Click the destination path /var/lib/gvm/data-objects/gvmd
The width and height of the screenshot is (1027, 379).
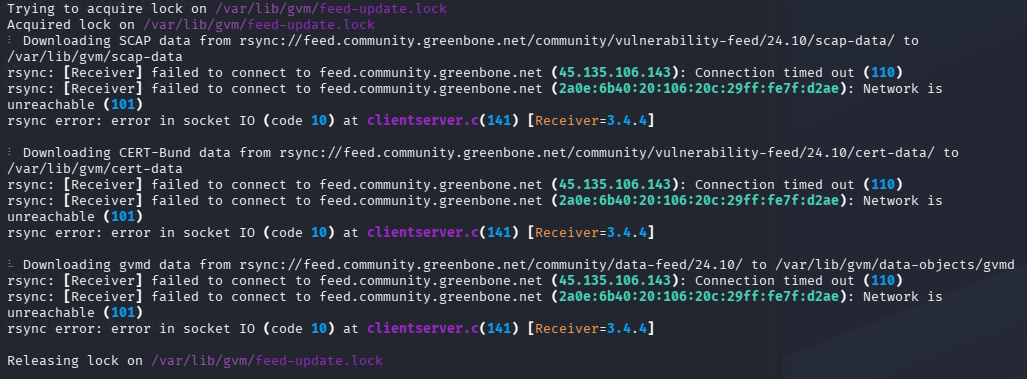point(895,265)
